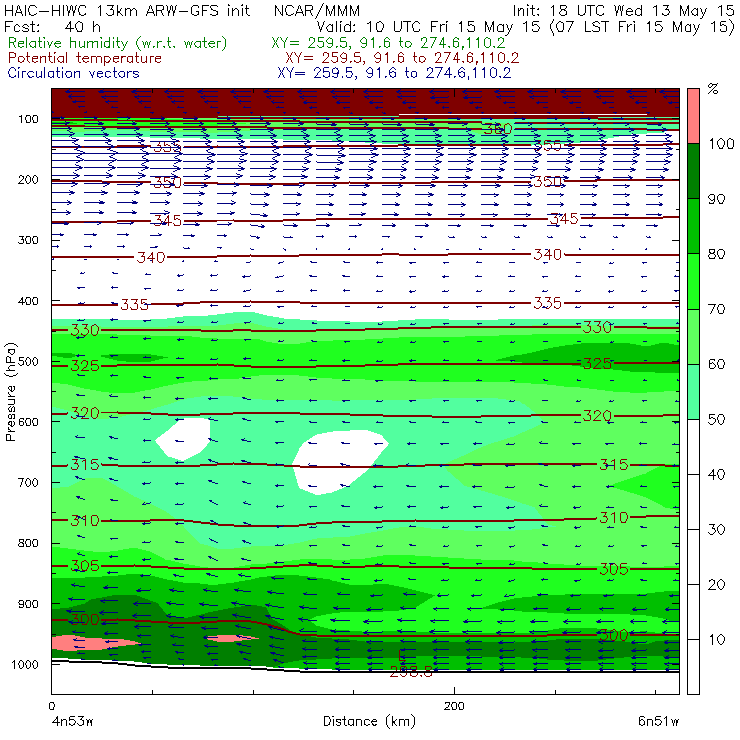The image size is (740, 740).
Task: Click the '600' hPa pressure tick label
Action: [28, 422]
